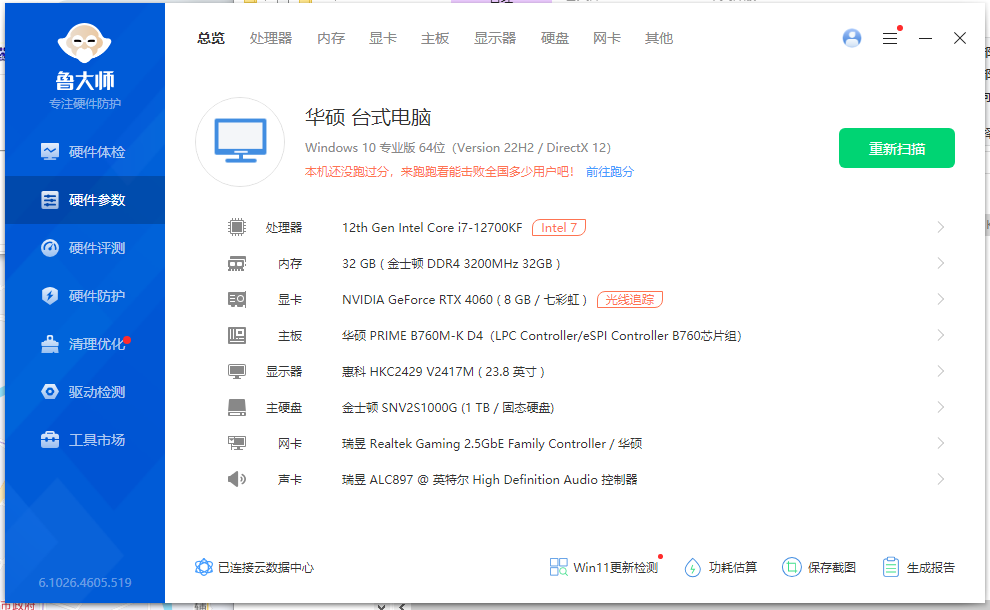Click the desktop computer icon
990x610 pixels.
[240, 141]
